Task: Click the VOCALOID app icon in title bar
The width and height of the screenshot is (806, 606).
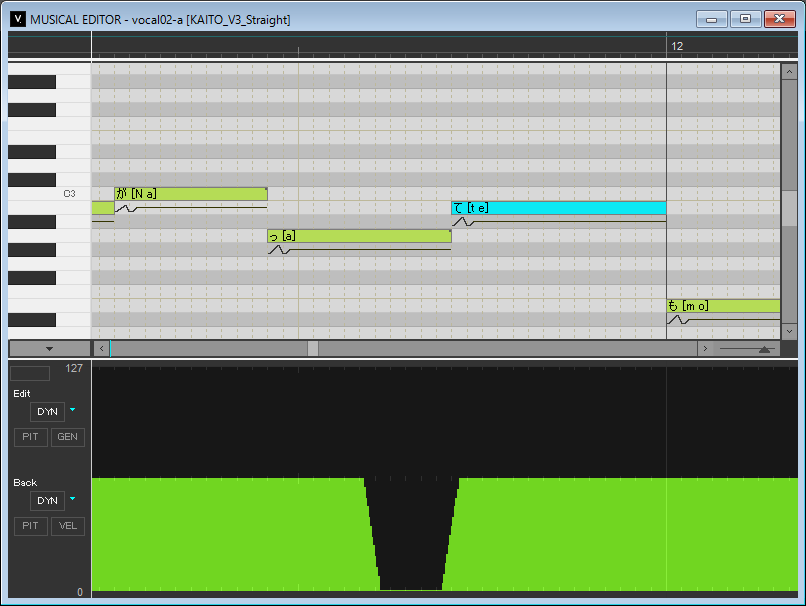Action: [x=17, y=20]
